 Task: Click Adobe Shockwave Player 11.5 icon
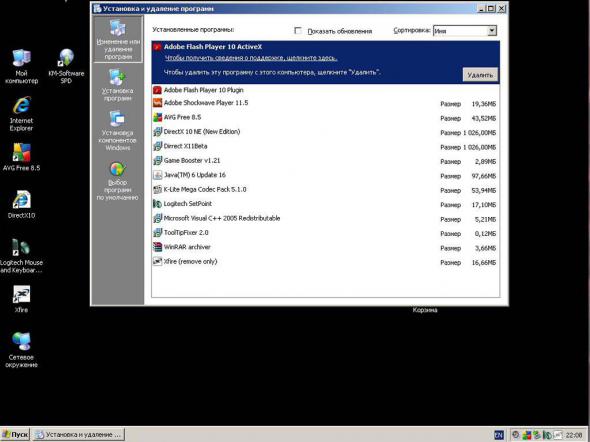pyautogui.click(x=157, y=103)
